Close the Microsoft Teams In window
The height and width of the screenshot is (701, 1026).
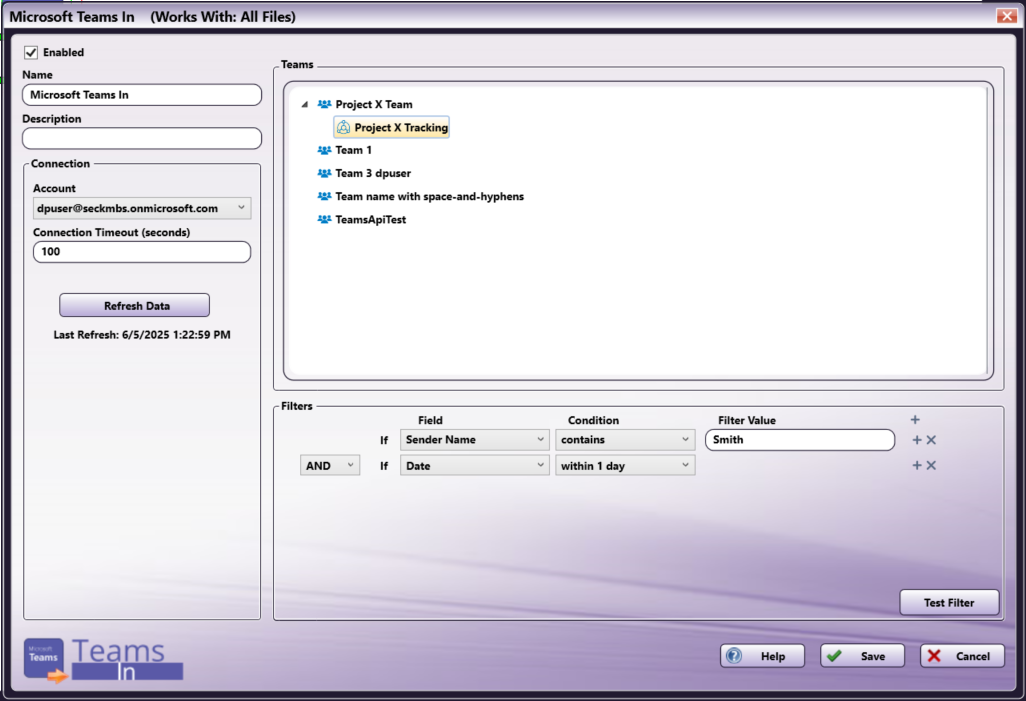click(x=1006, y=16)
